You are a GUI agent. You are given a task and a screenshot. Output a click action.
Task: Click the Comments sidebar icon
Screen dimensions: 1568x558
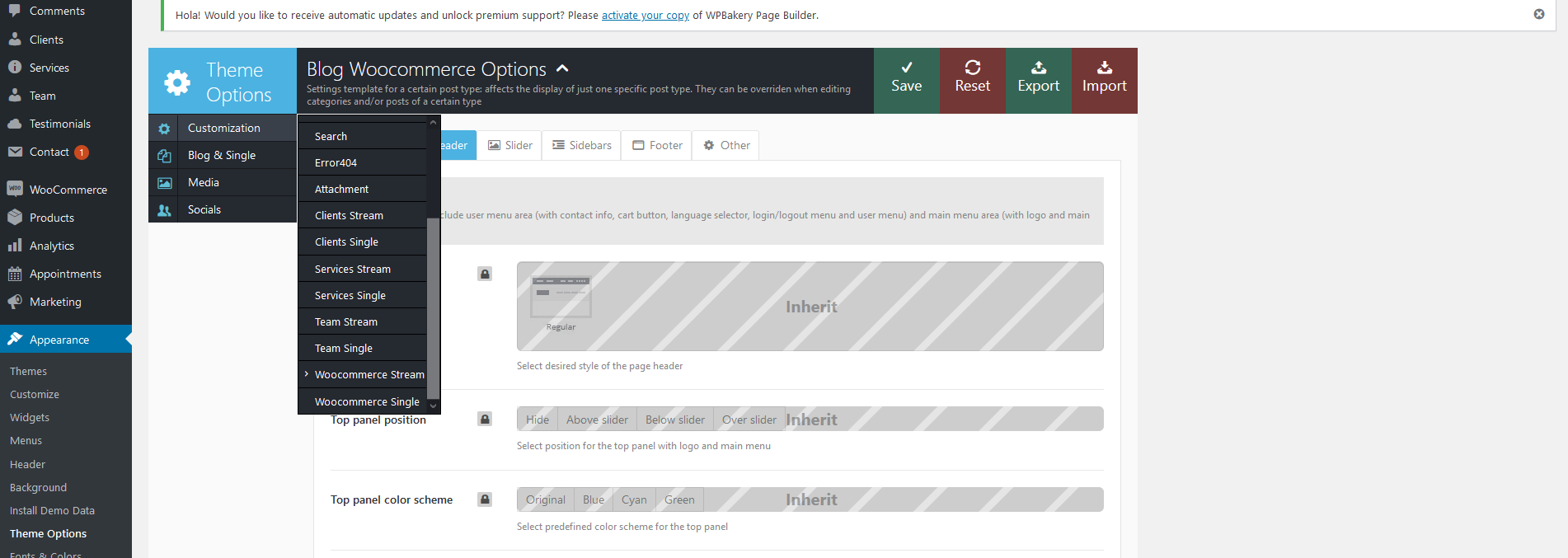tap(15, 11)
